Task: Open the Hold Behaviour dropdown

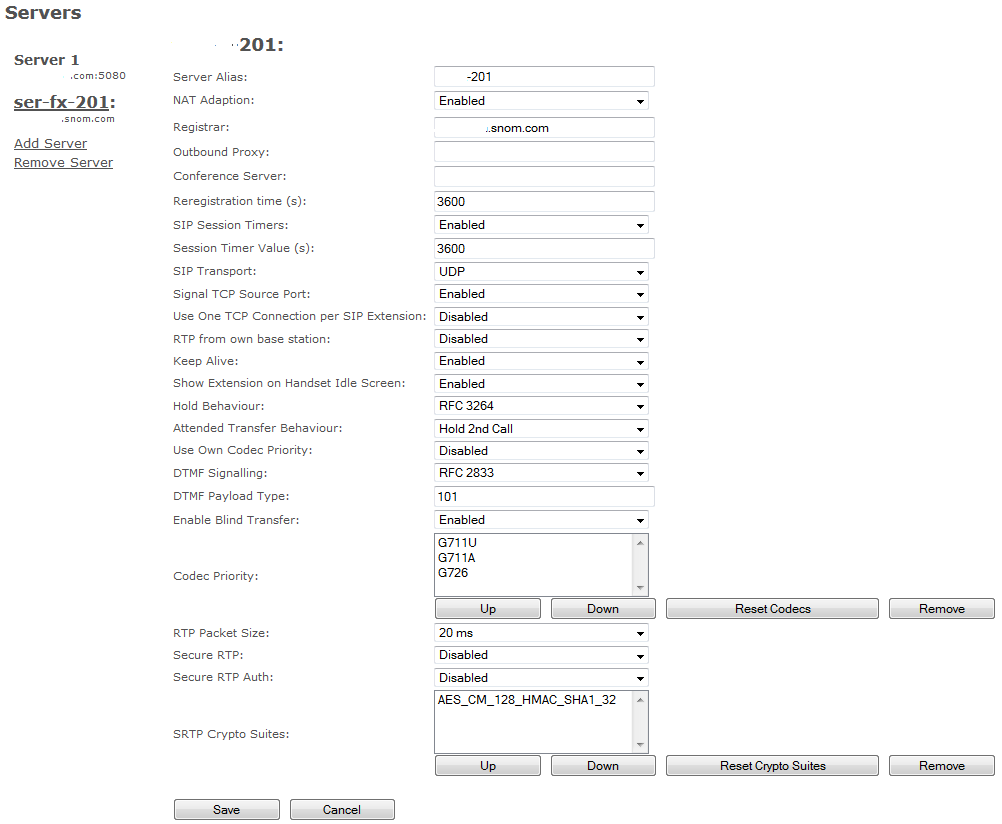Action: (x=541, y=406)
